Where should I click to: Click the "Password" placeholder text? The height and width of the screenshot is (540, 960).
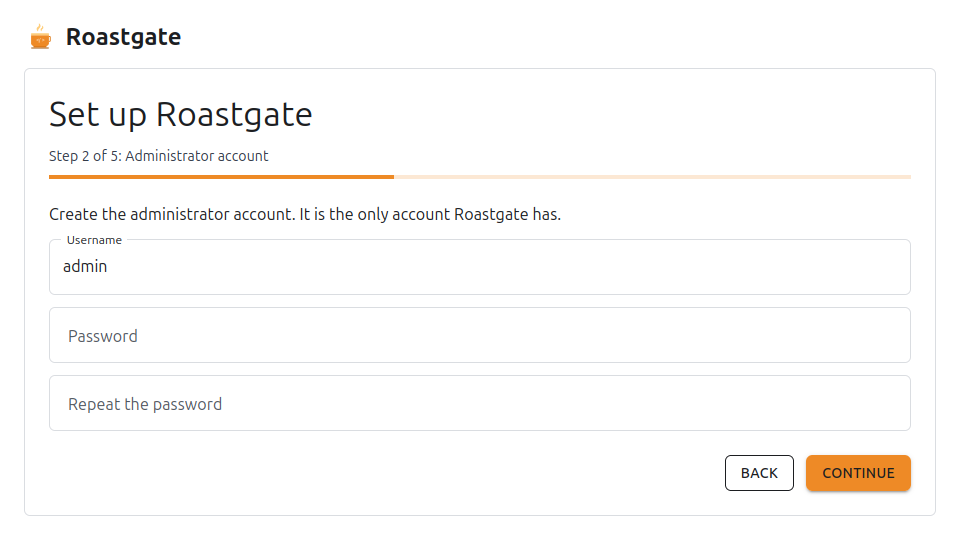click(103, 336)
